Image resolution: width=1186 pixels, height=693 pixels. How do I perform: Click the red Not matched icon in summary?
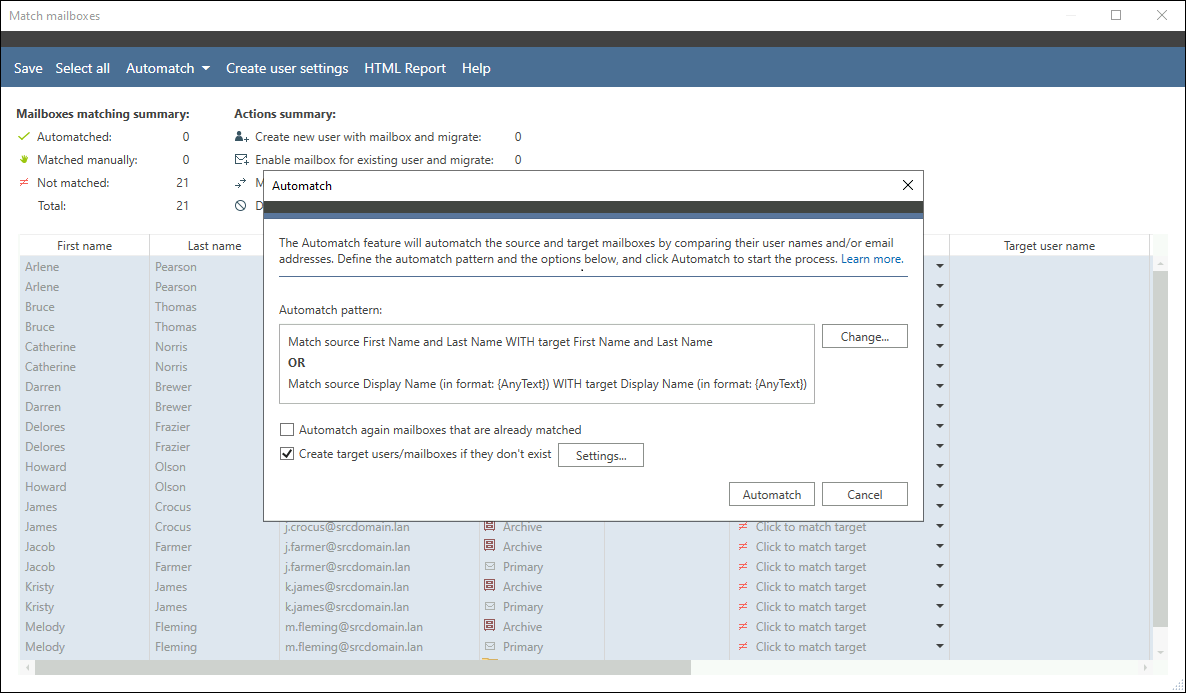(24, 183)
